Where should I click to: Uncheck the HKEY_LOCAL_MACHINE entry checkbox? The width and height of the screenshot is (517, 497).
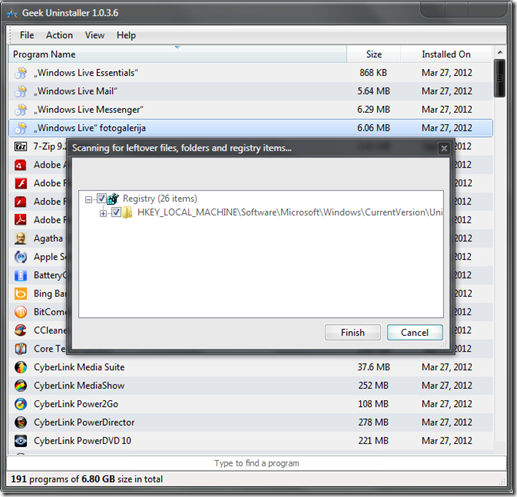click(x=116, y=212)
